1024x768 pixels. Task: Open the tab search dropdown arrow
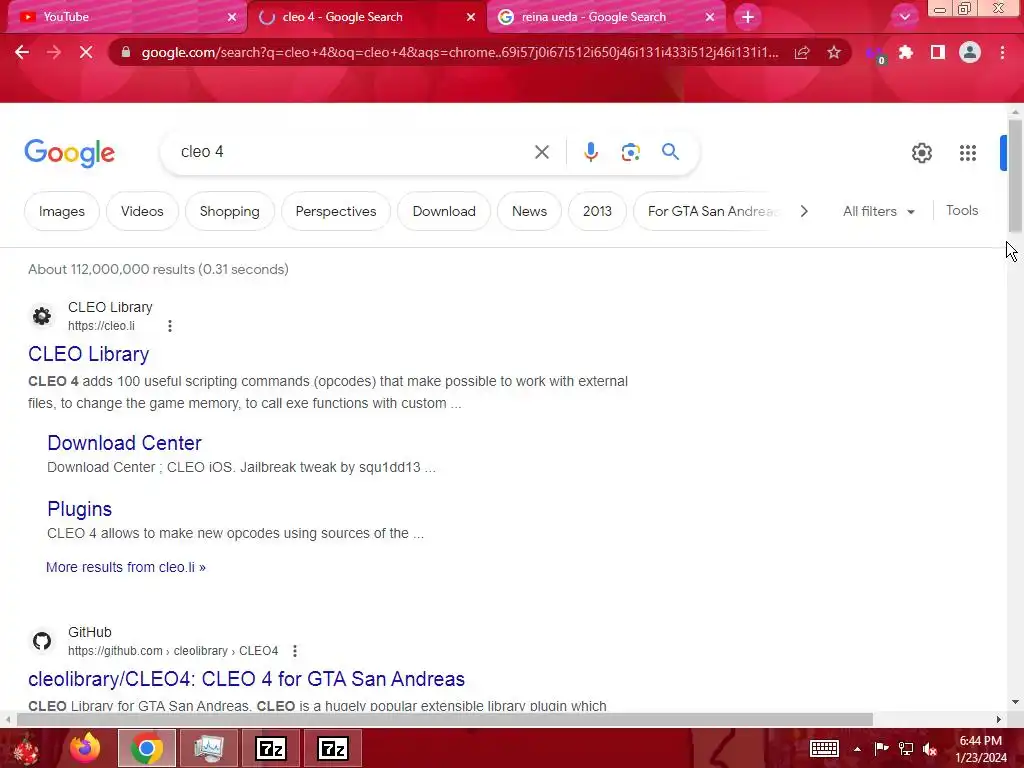point(904,17)
